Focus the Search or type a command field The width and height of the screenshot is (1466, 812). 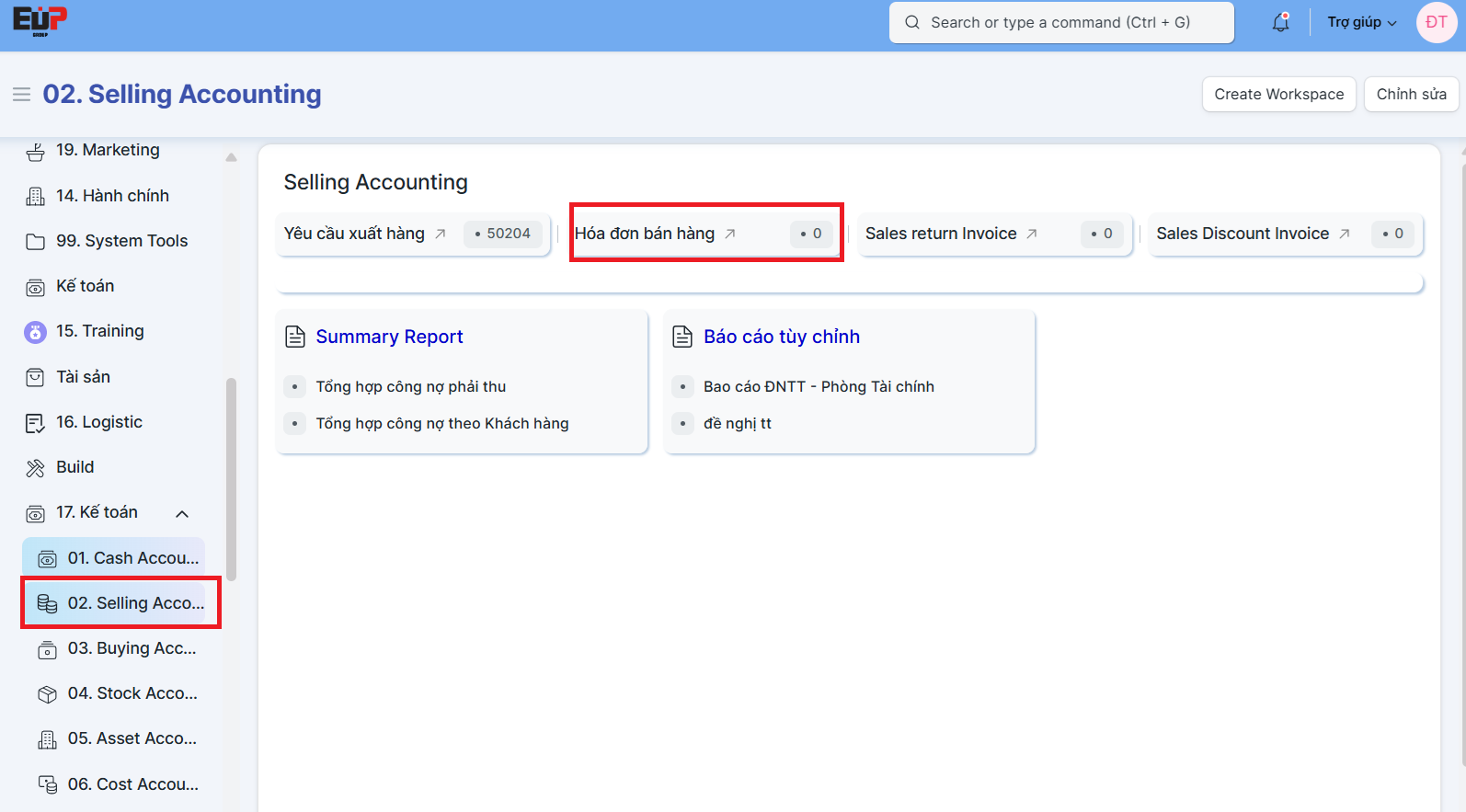(x=1061, y=23)
